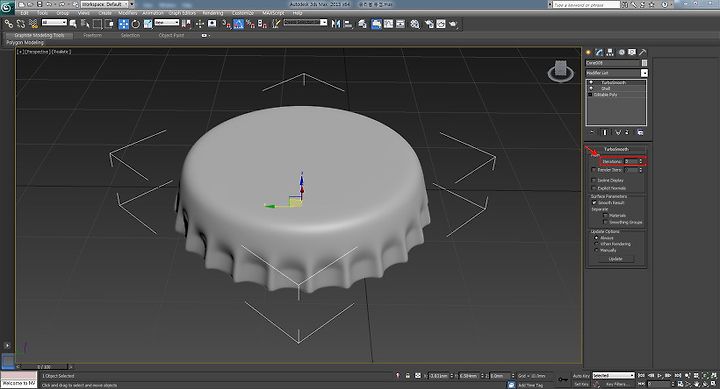This screenshot has width=720, height=389.
Task: Open the Create tab in the command panel
Action: 588,52
